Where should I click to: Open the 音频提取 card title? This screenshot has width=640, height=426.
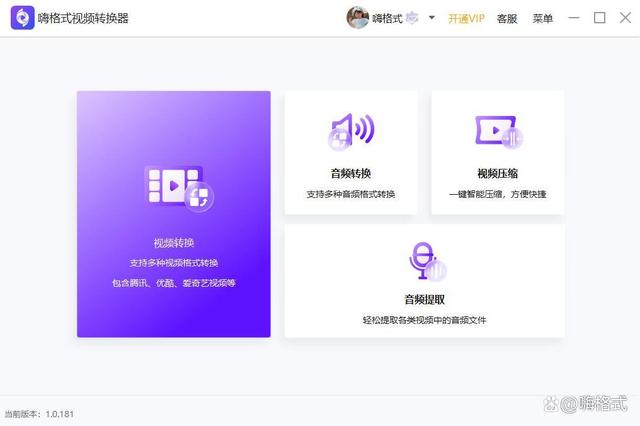pos(424,300)
